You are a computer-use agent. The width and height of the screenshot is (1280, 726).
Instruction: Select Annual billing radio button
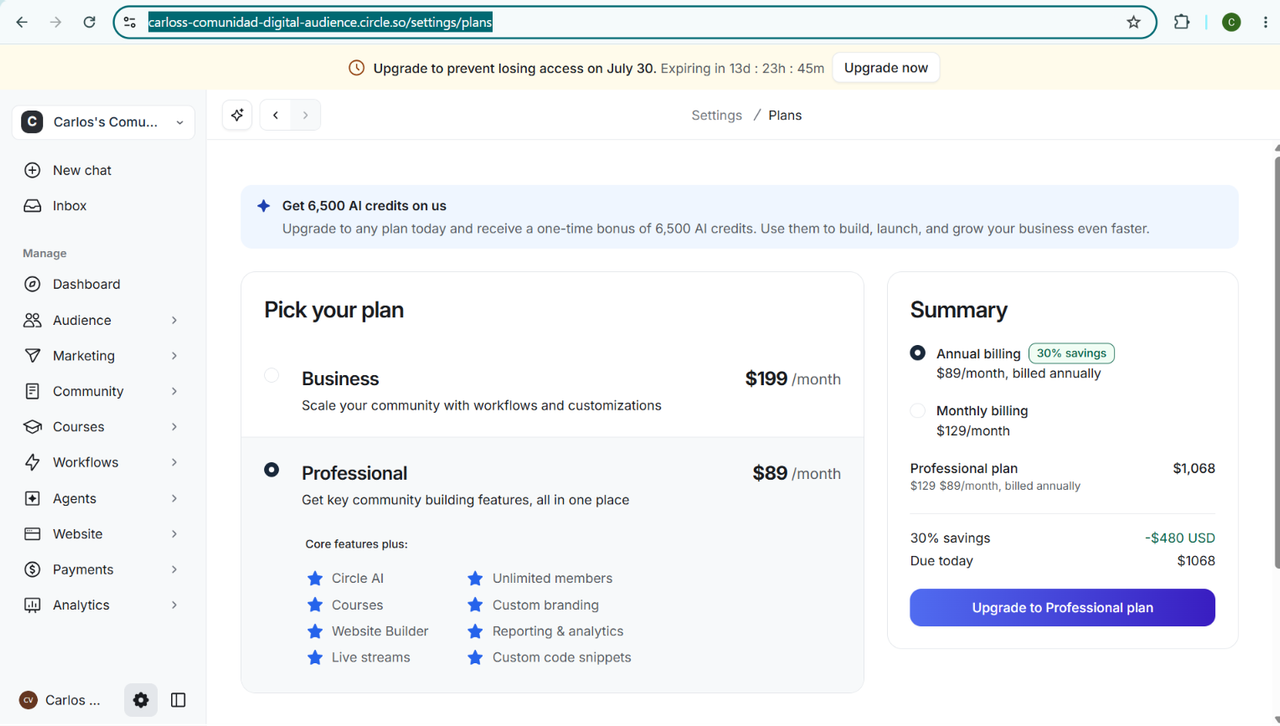click(x=918, y=353)
